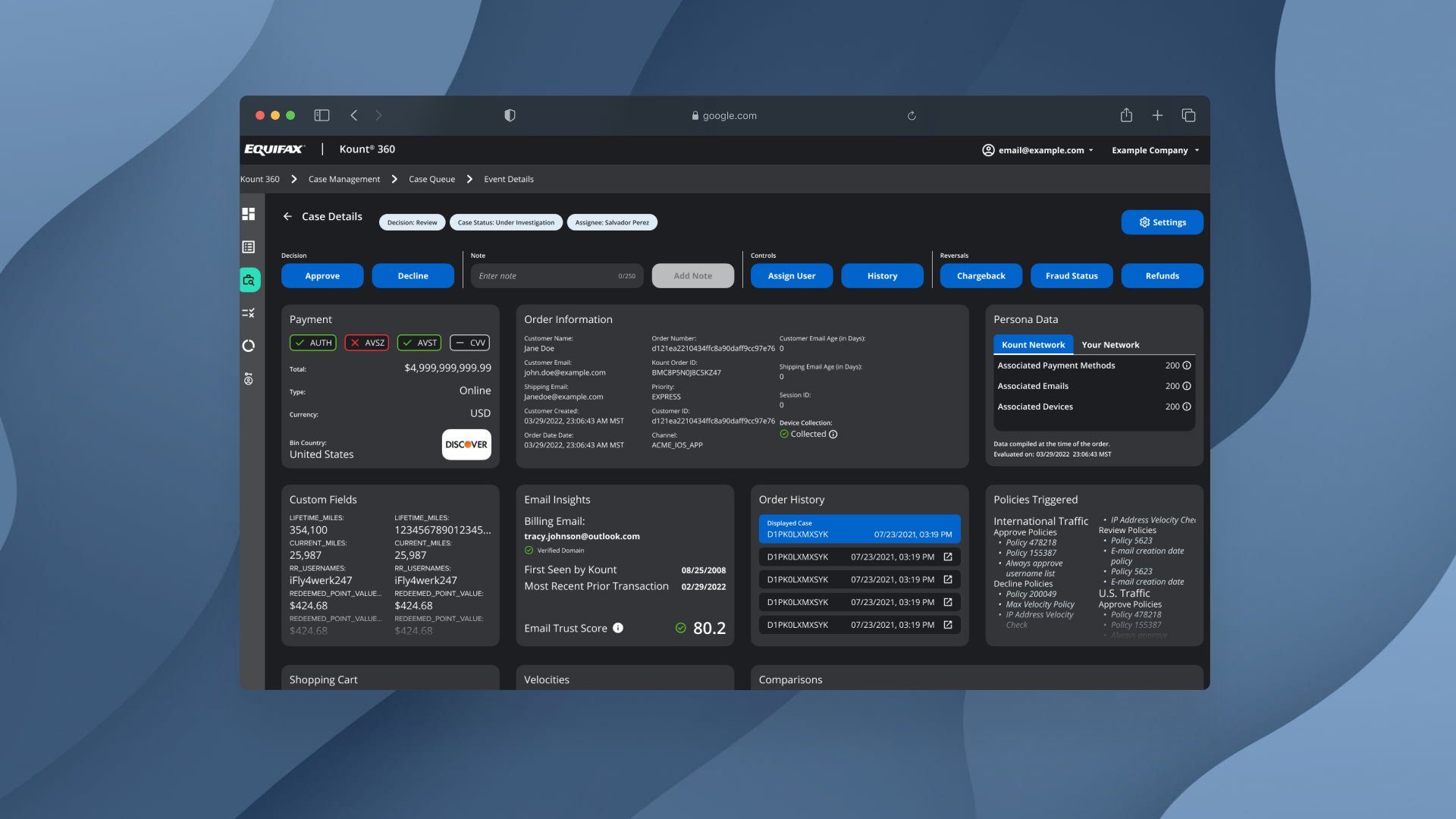The height and width of the screenshot is (819, 1456).
Task: Go to Case Management breadcrumb
Action: tap(344, 179)
